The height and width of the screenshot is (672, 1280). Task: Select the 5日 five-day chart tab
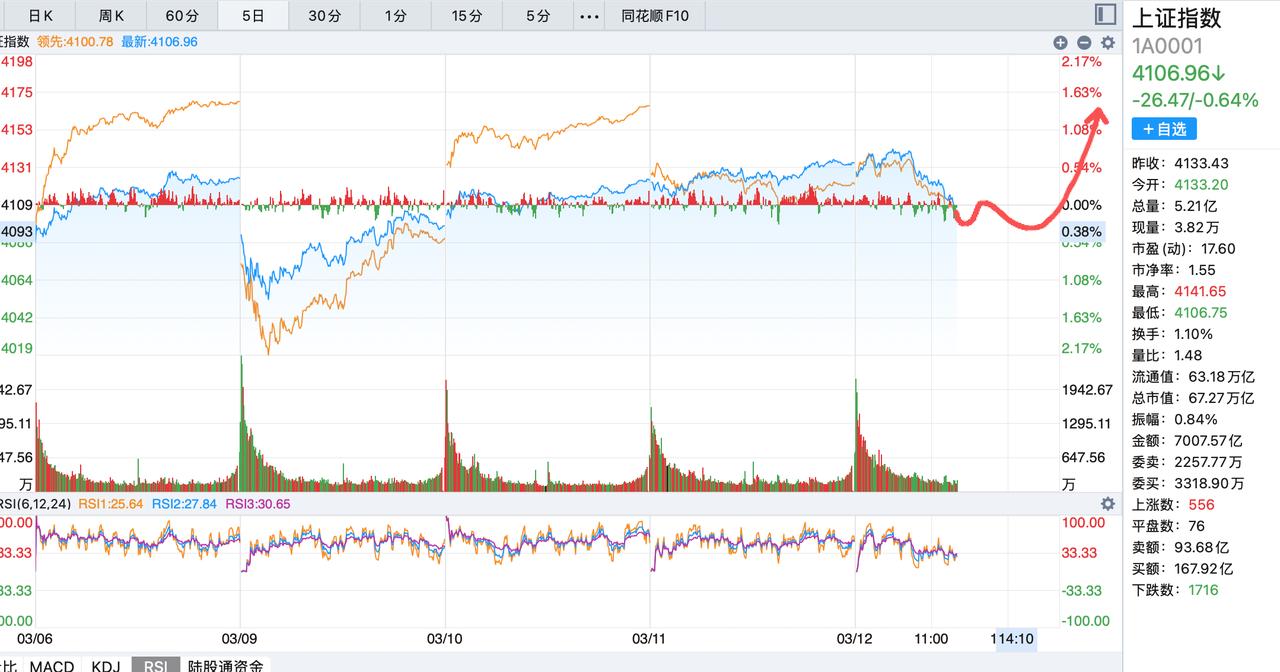pos(254,16)
